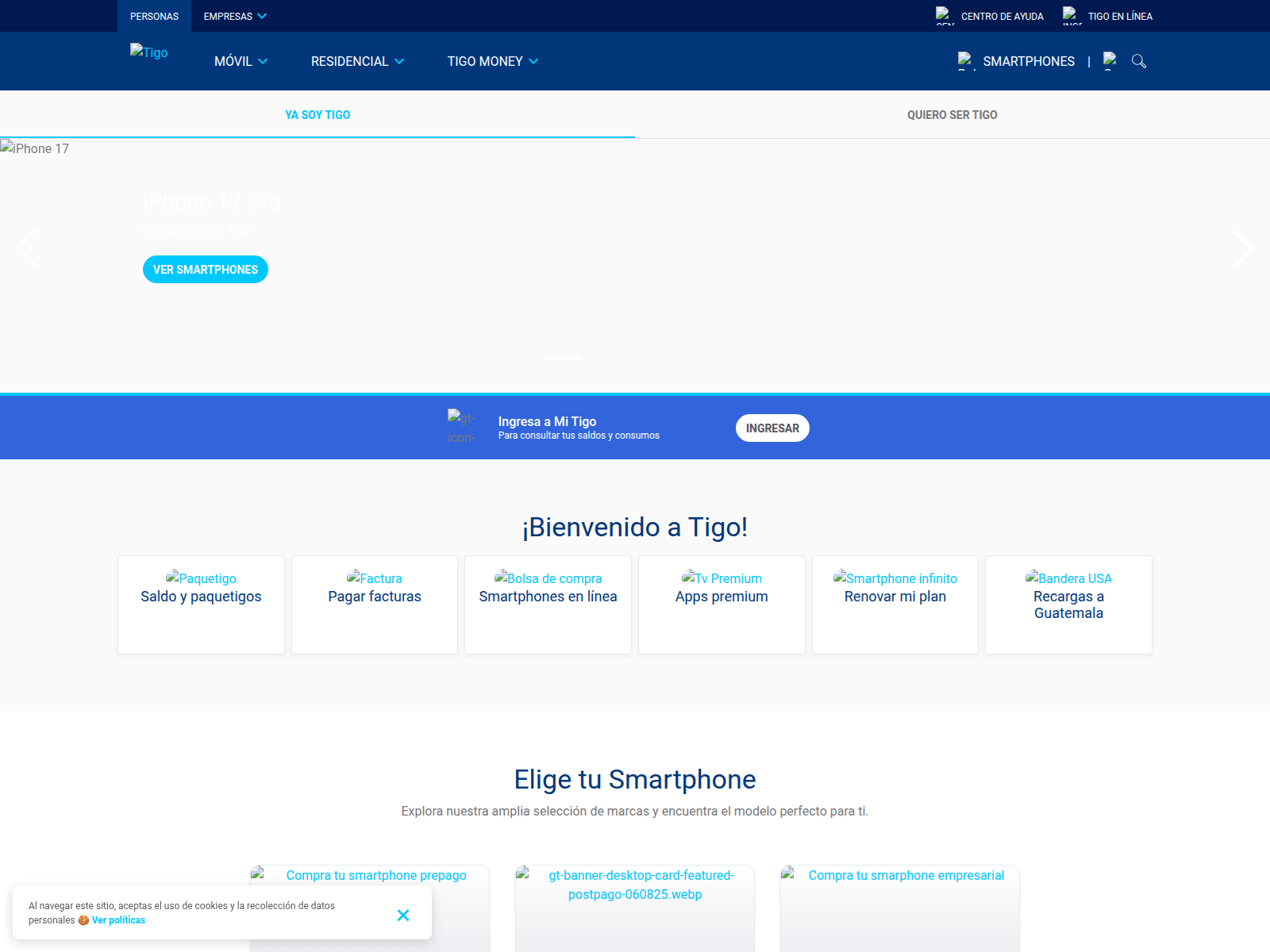The width and height of the screenshot is (1270, 952).
Task: Click the Factura icon
Action: tap(375, 578)
